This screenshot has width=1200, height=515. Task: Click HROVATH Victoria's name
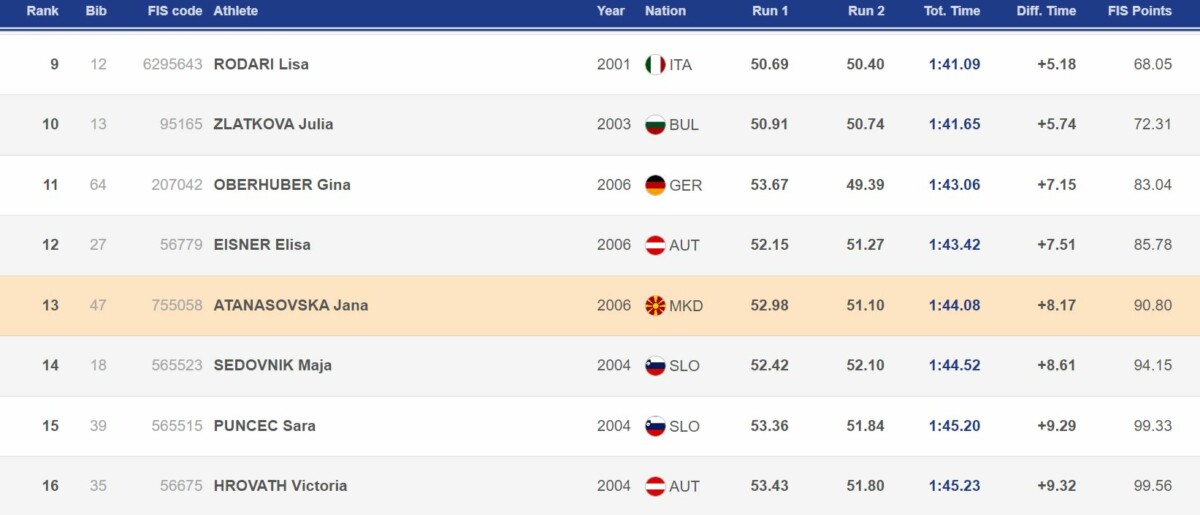click(281, 485)
